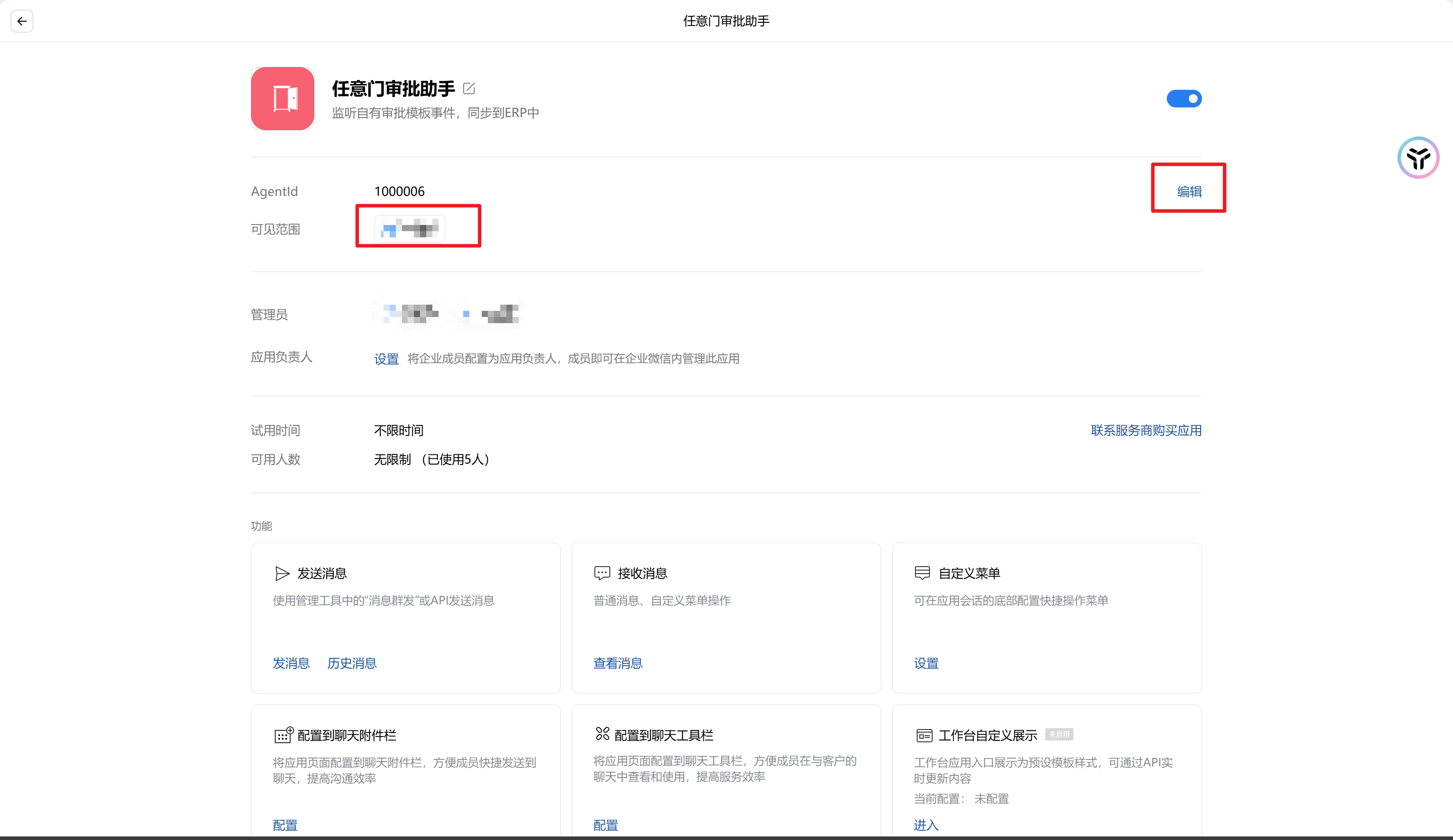The width and height of the screenshot is (1453, 840).
Task: Click the red door app logo
Action: pyautogui.click(x=283, y=99)
